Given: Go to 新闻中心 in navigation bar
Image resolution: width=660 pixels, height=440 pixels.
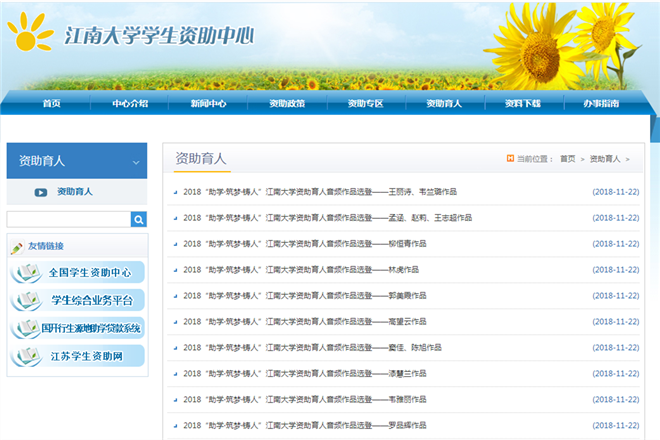Looking at the screenshot, I should coord(209,103).
